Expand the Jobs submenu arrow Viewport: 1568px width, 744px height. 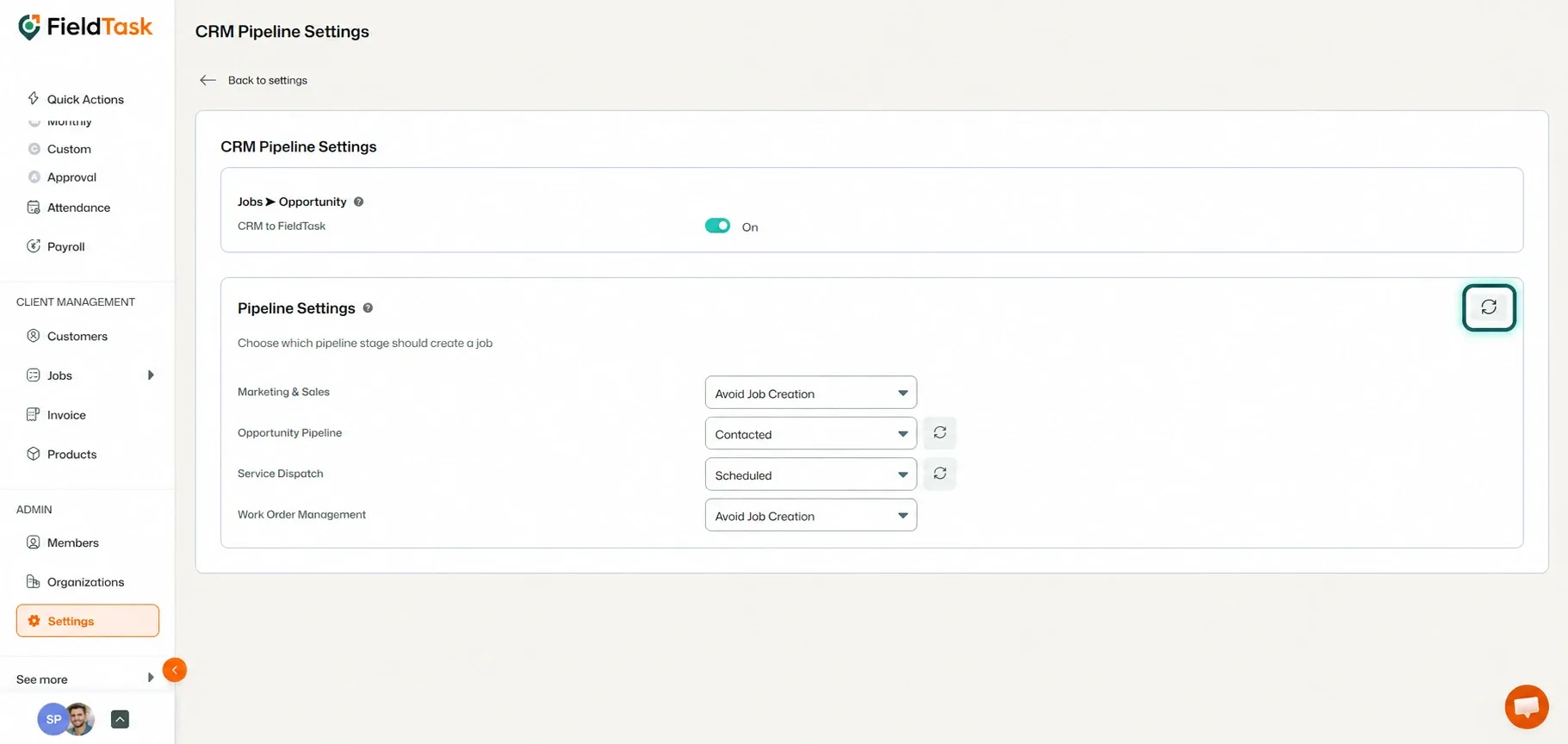tap(151, 375)
